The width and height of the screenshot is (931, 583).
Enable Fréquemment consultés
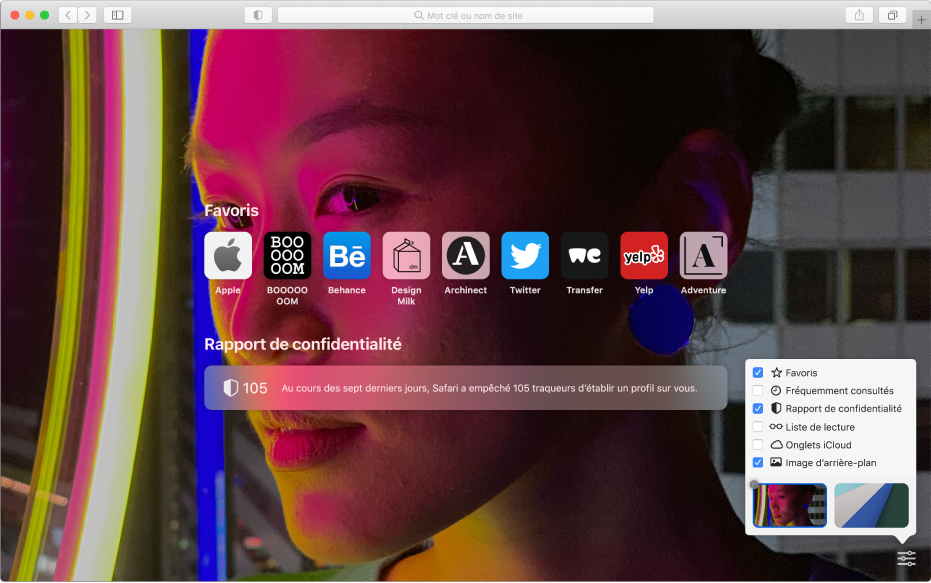pyautogui.click(x=758, y=390)
